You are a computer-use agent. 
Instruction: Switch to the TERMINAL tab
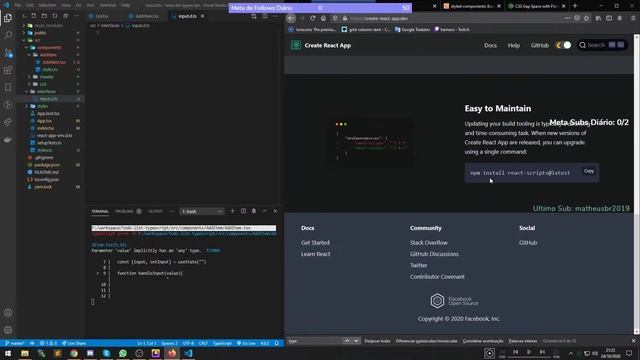100,211
